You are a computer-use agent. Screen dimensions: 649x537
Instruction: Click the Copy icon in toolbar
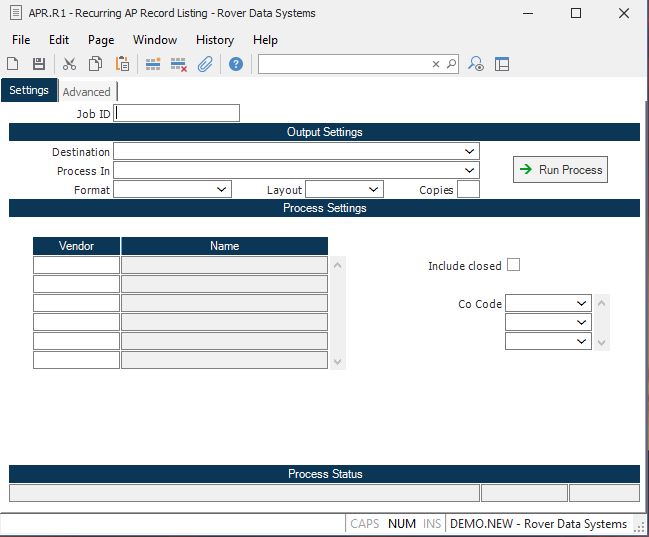point(95,64)
